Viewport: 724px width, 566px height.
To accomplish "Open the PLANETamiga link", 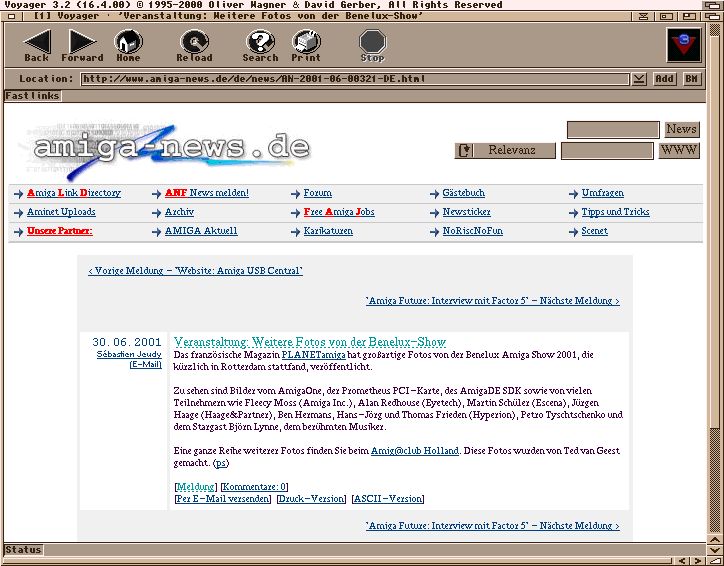I will (x=314, y=355).
